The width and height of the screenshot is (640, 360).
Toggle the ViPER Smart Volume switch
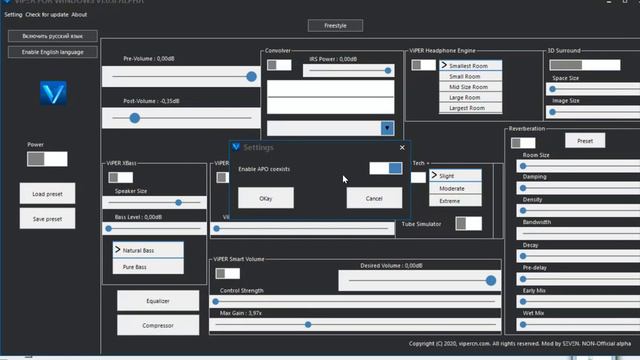227,273
